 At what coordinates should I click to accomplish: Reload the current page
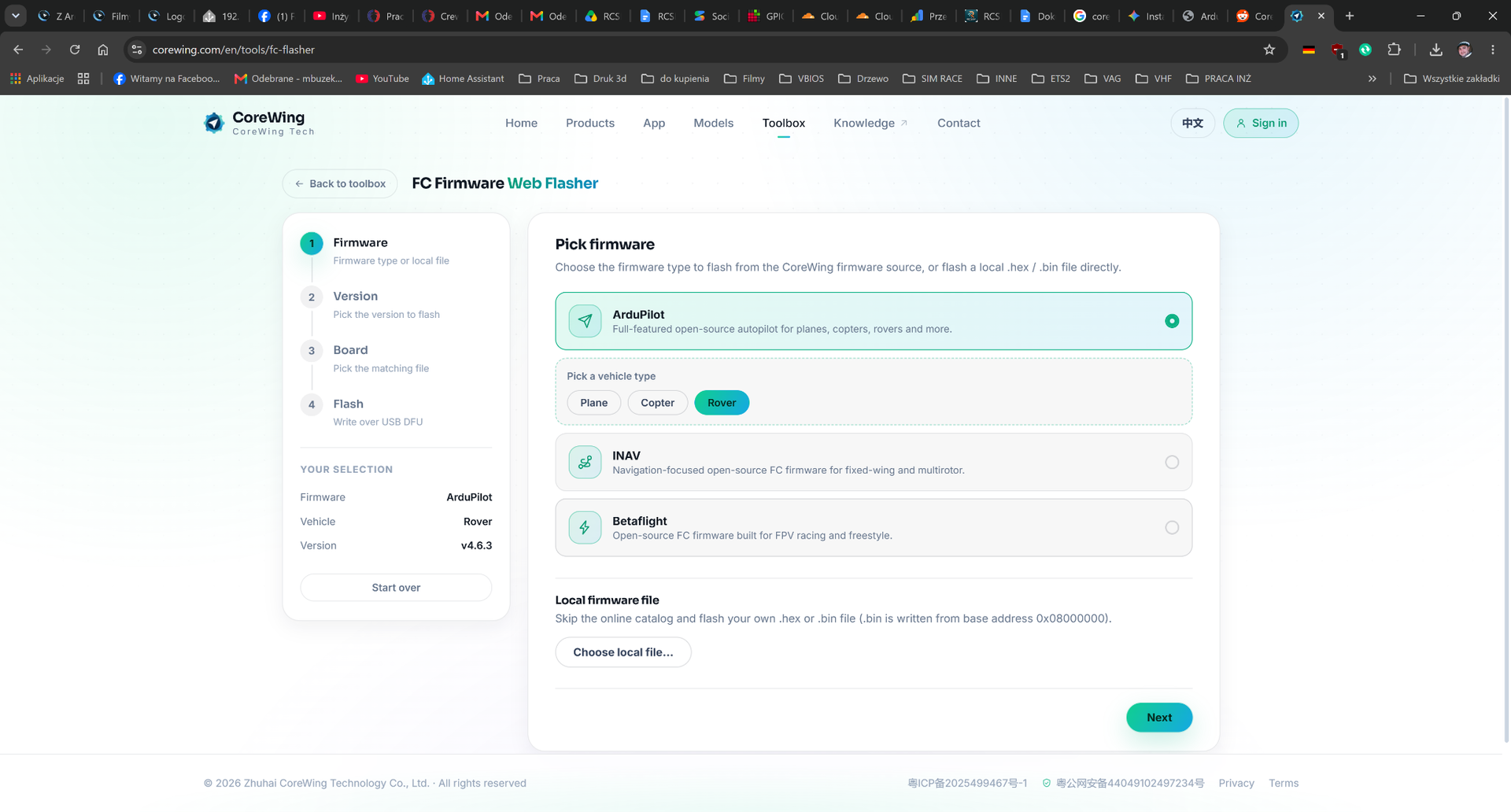[75, 50]
